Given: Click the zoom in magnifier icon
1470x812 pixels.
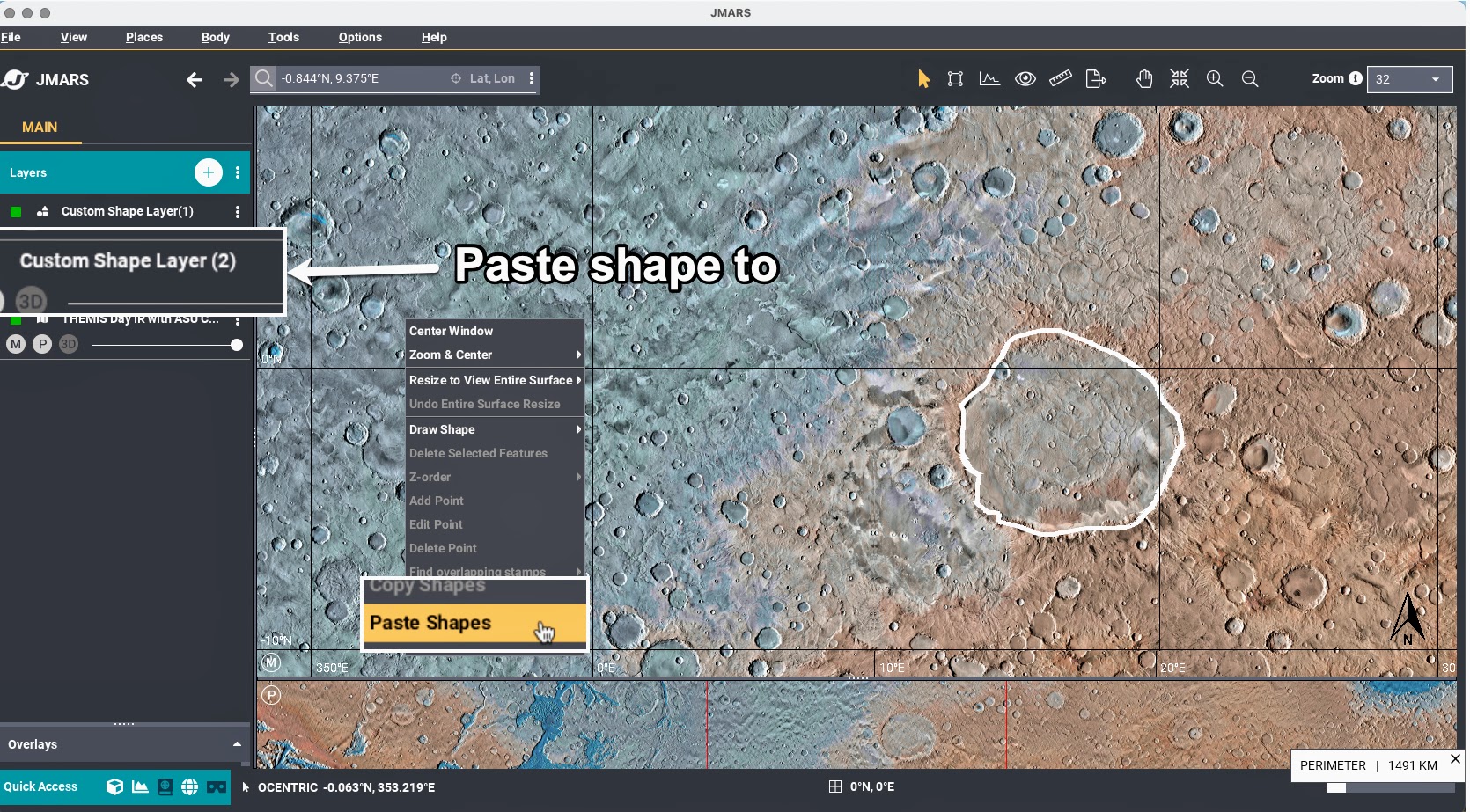Looking at the screenshot, I should point(1215,79).
